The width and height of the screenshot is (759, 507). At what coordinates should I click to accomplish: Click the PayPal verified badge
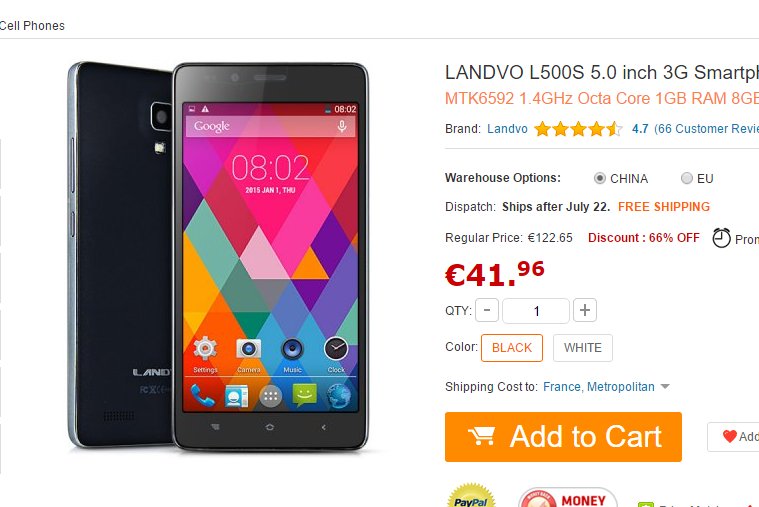click(x=471, y=496)
